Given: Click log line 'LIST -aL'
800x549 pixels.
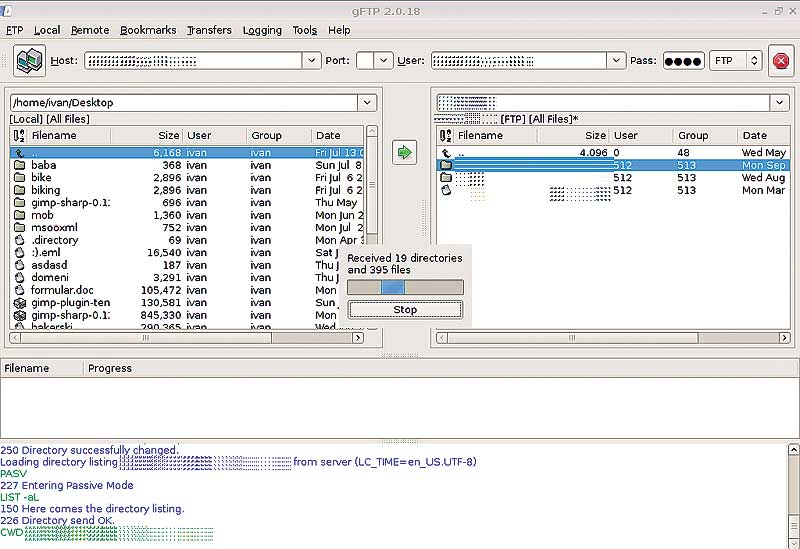Looking at the screenshot, I should [x=19, y=497].
